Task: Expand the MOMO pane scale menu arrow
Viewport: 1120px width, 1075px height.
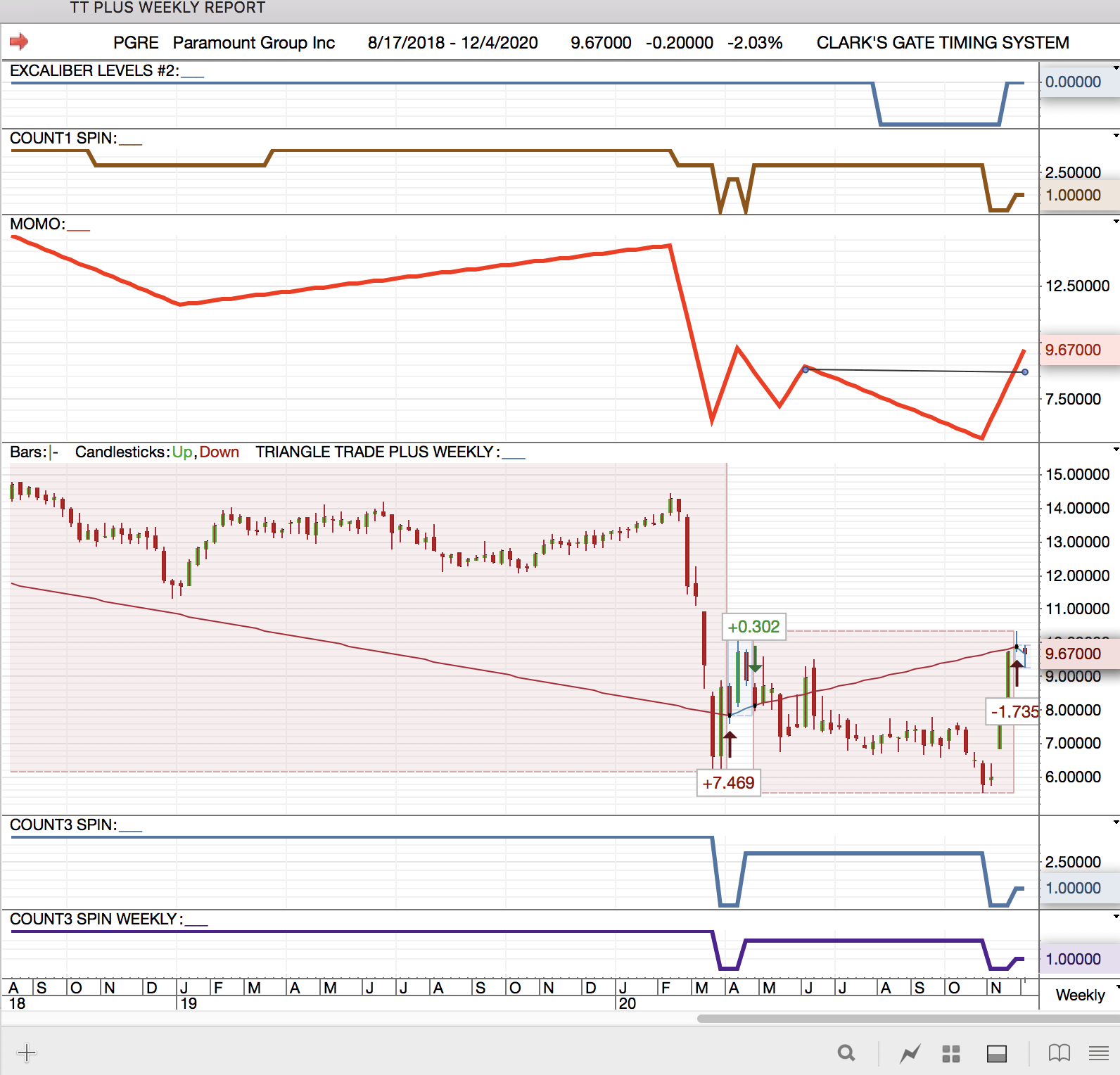Action: (x=1115, y=222)
